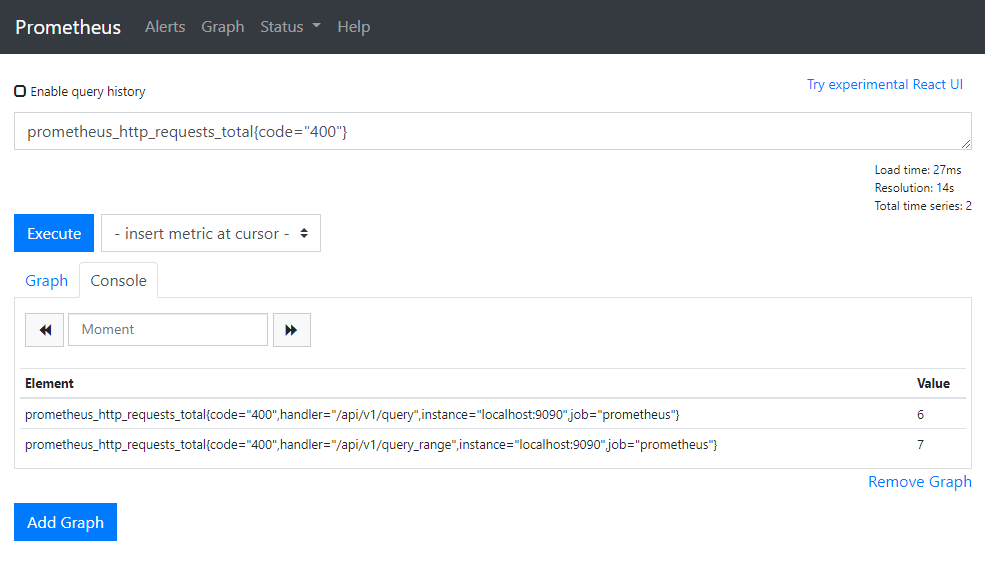This screenshot has width=985, height=573.
Task: Click the Prometheus brand logo text
Action: [x=68, y=27]
